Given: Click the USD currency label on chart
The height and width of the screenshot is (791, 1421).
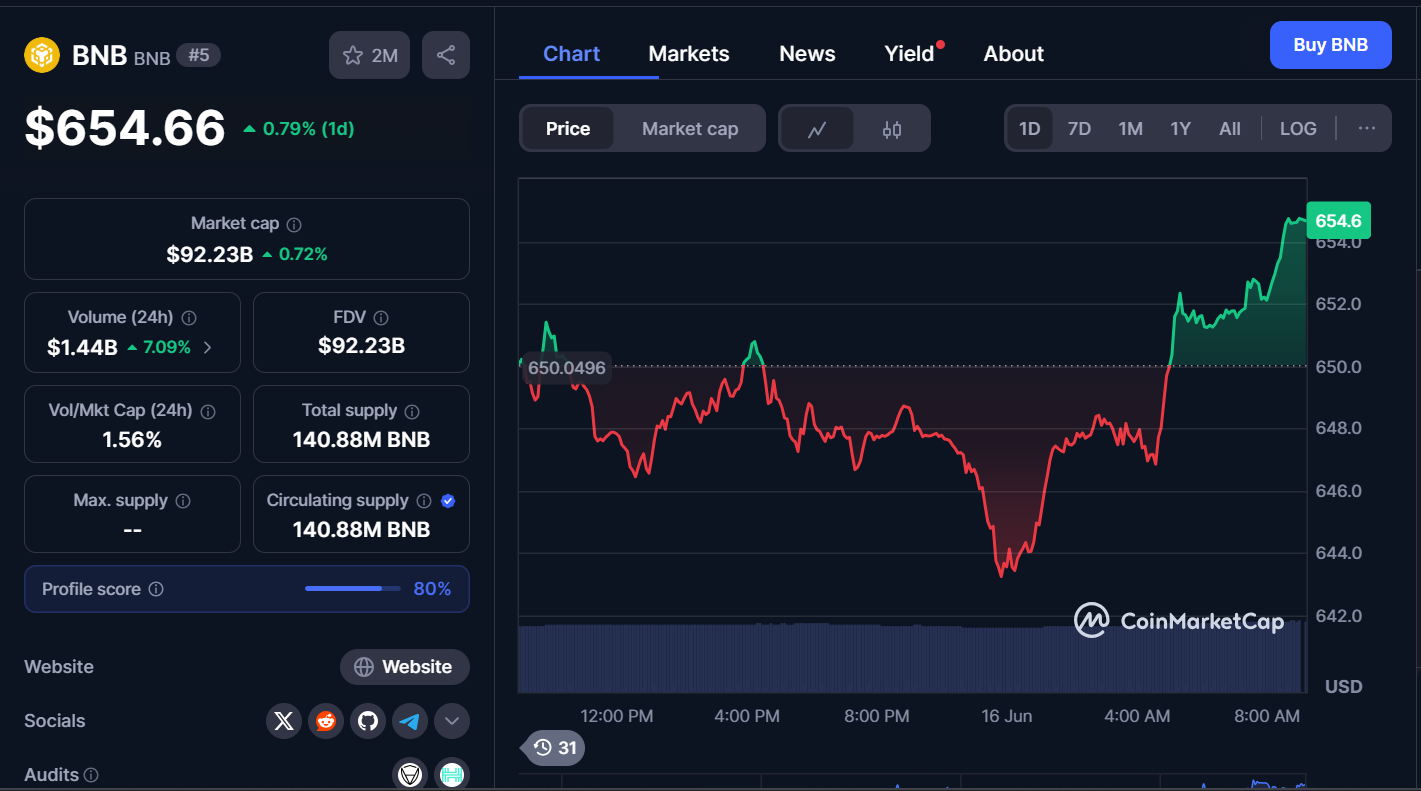Looking at the screenshot, I should (1343, 687).
